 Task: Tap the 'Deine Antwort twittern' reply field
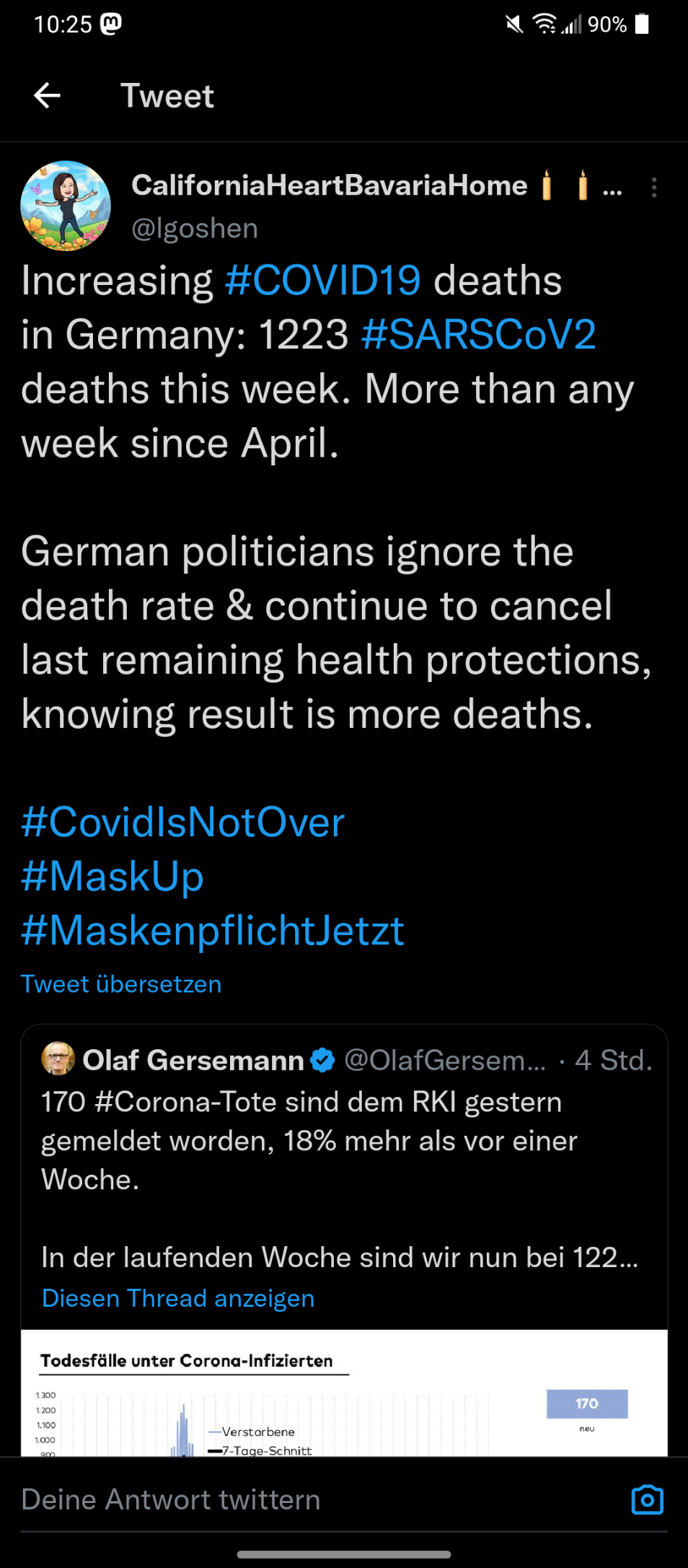click(x=288, y=1499)
